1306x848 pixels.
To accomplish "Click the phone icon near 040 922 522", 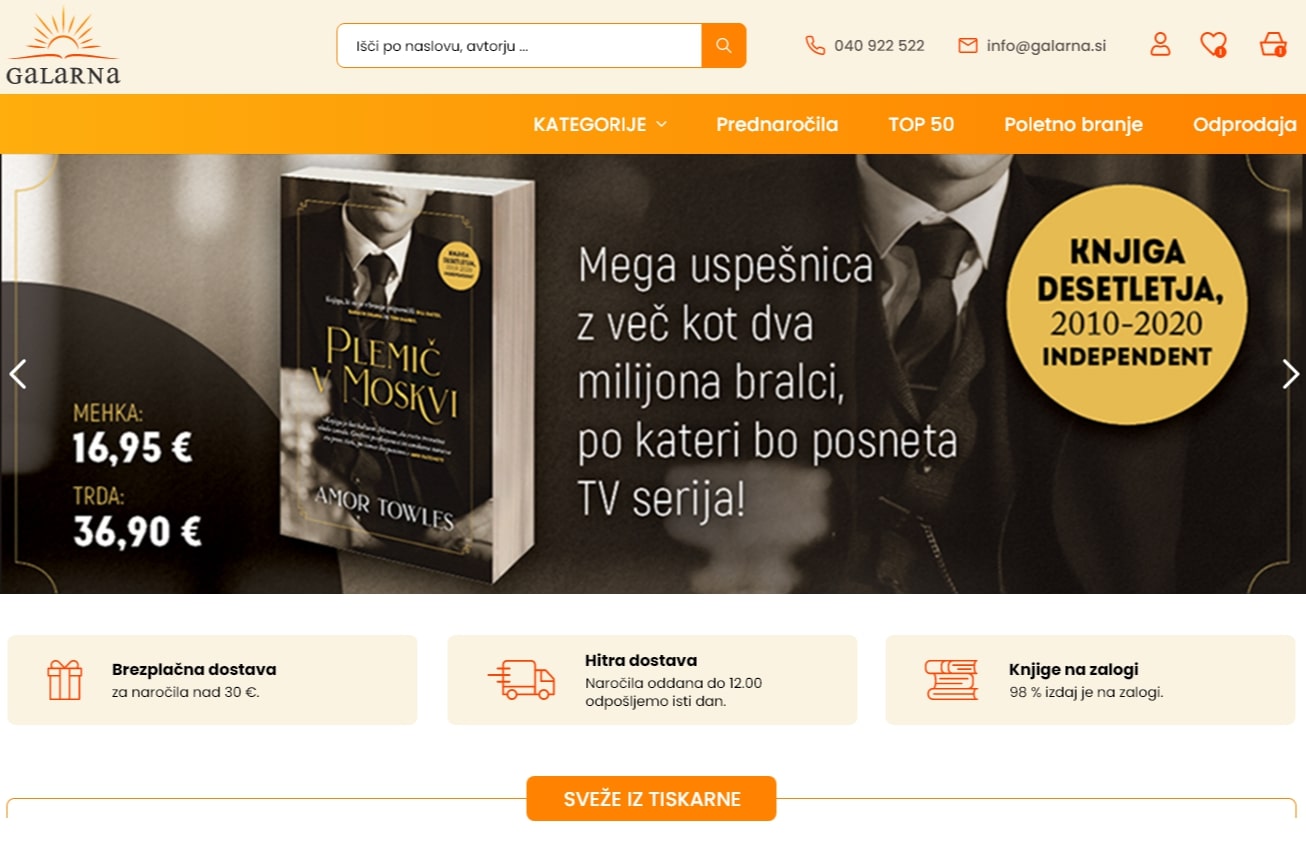I will pos(815,46).
